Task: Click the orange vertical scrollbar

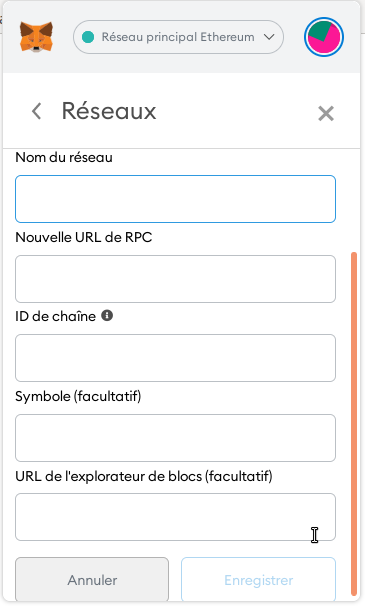Action: (354, 424)
